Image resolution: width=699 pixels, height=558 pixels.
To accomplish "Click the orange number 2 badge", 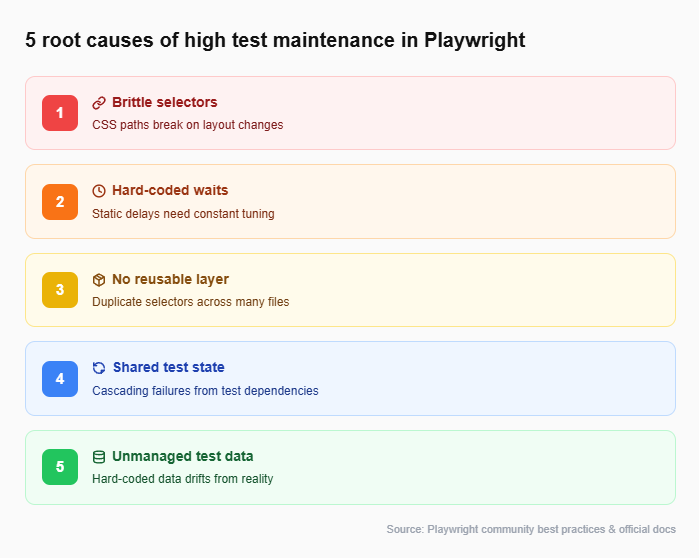I will [x=60, y=201].
